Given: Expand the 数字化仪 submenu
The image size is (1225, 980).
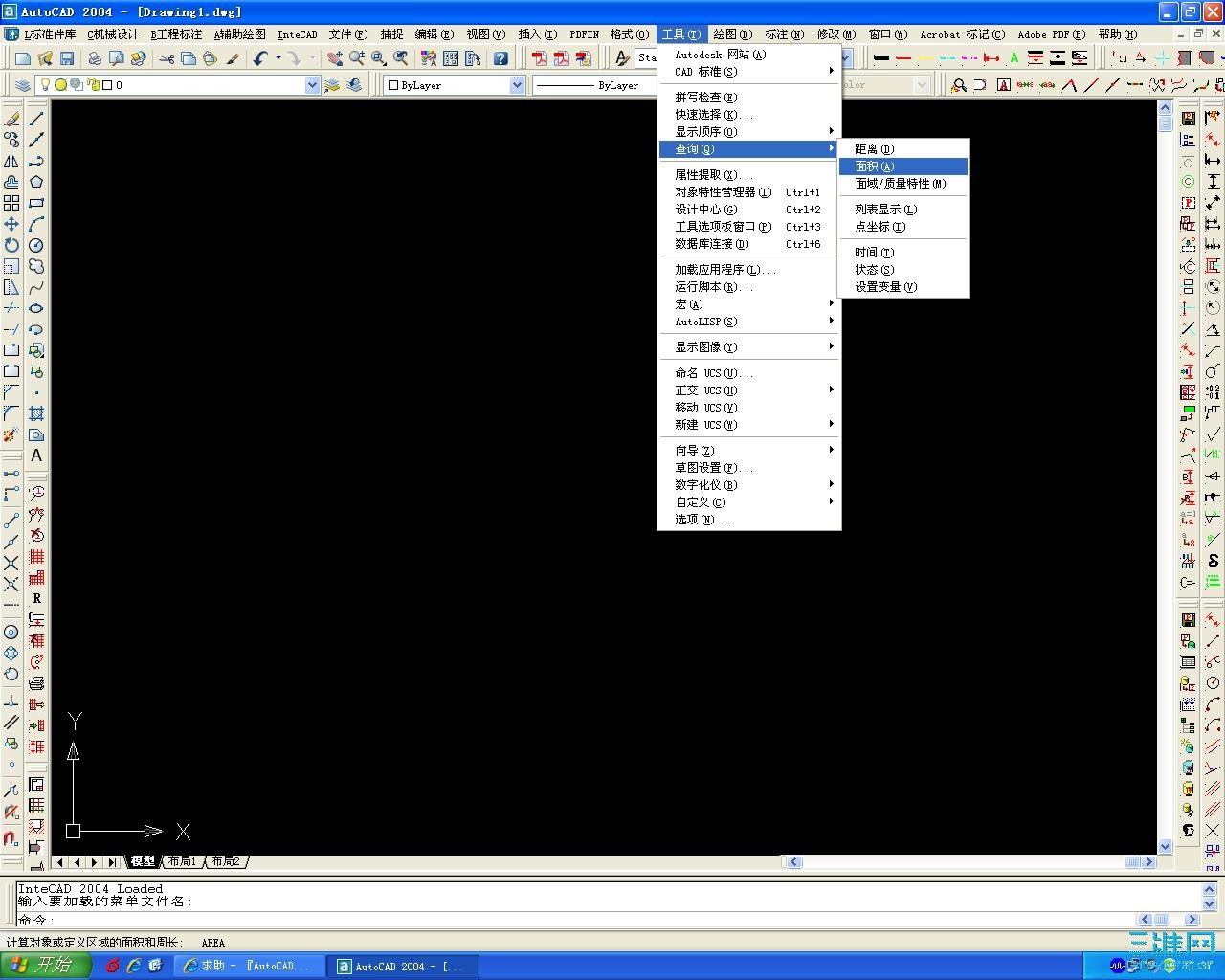Looking at the screenshot, I should point(749,485).
